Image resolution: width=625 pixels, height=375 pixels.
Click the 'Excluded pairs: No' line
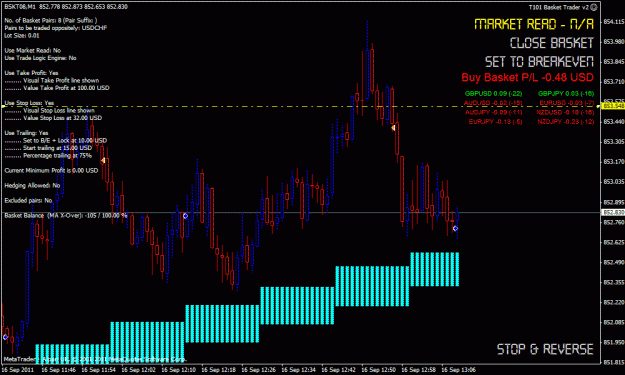pos(28,200)
